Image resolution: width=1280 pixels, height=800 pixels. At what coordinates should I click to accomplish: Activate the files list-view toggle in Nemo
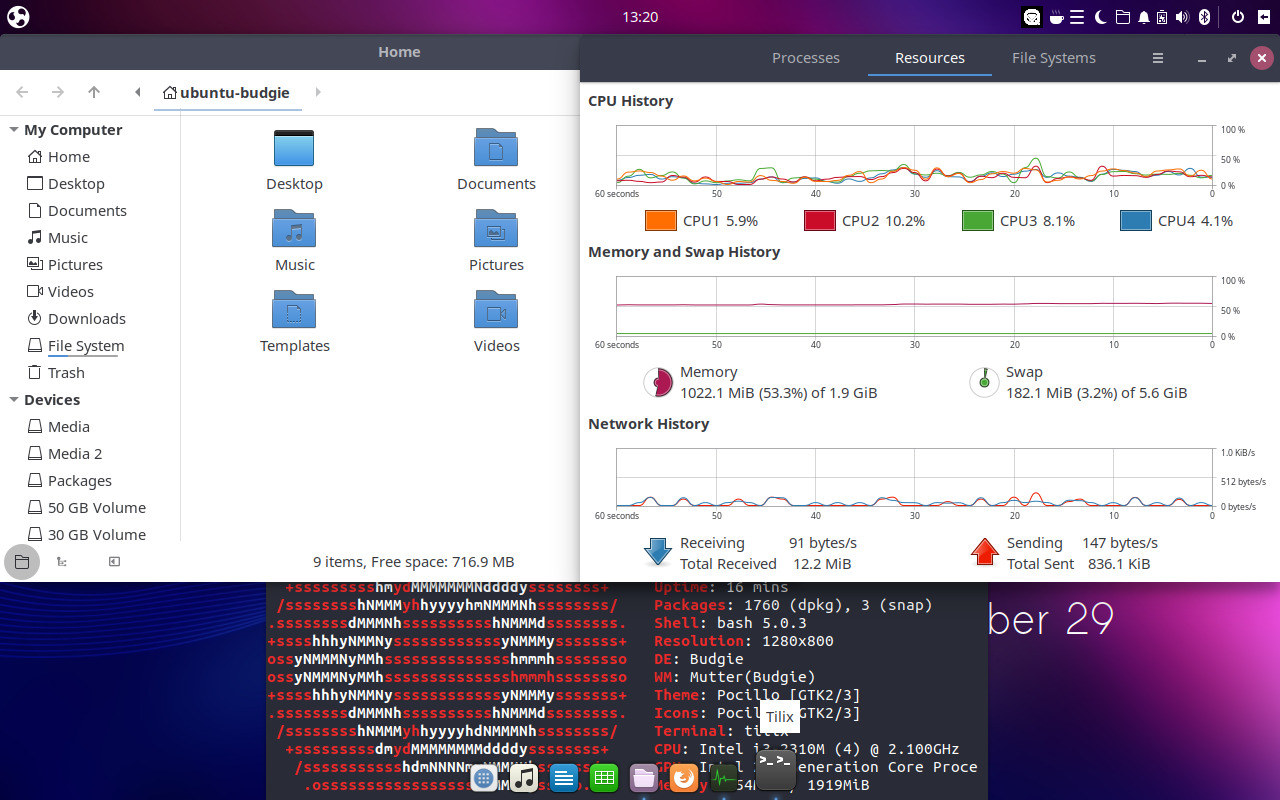[x=62, y=561]
